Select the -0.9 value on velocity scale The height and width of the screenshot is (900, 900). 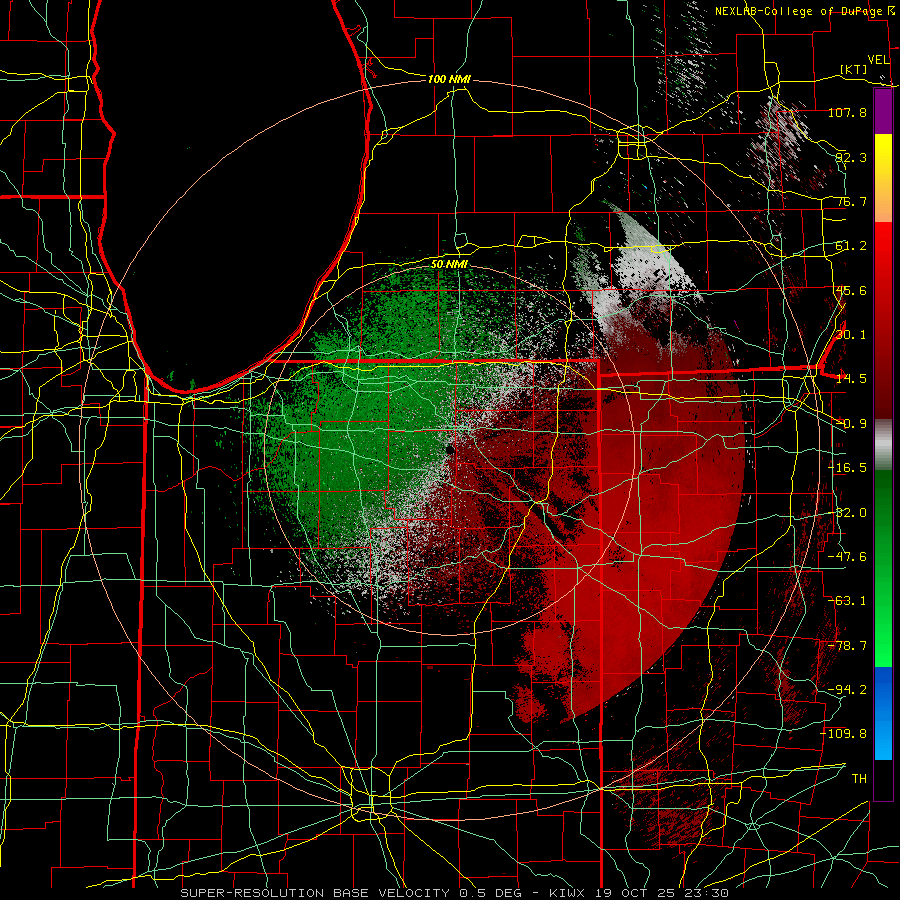pyautogui.click(x=851, y=424)
